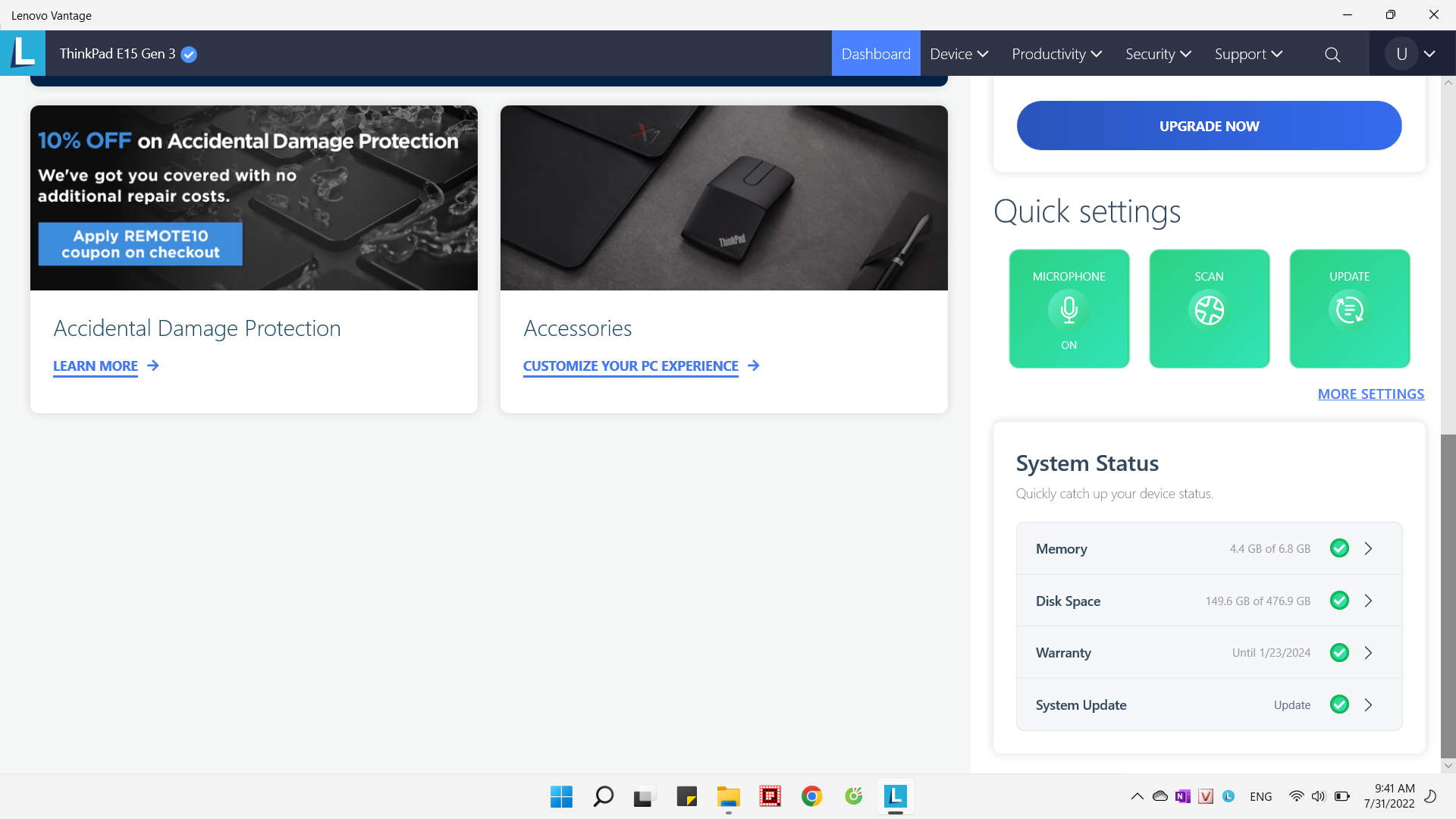
Task: Click the Learn More arrow icon
Action: [x=153, y=366]
